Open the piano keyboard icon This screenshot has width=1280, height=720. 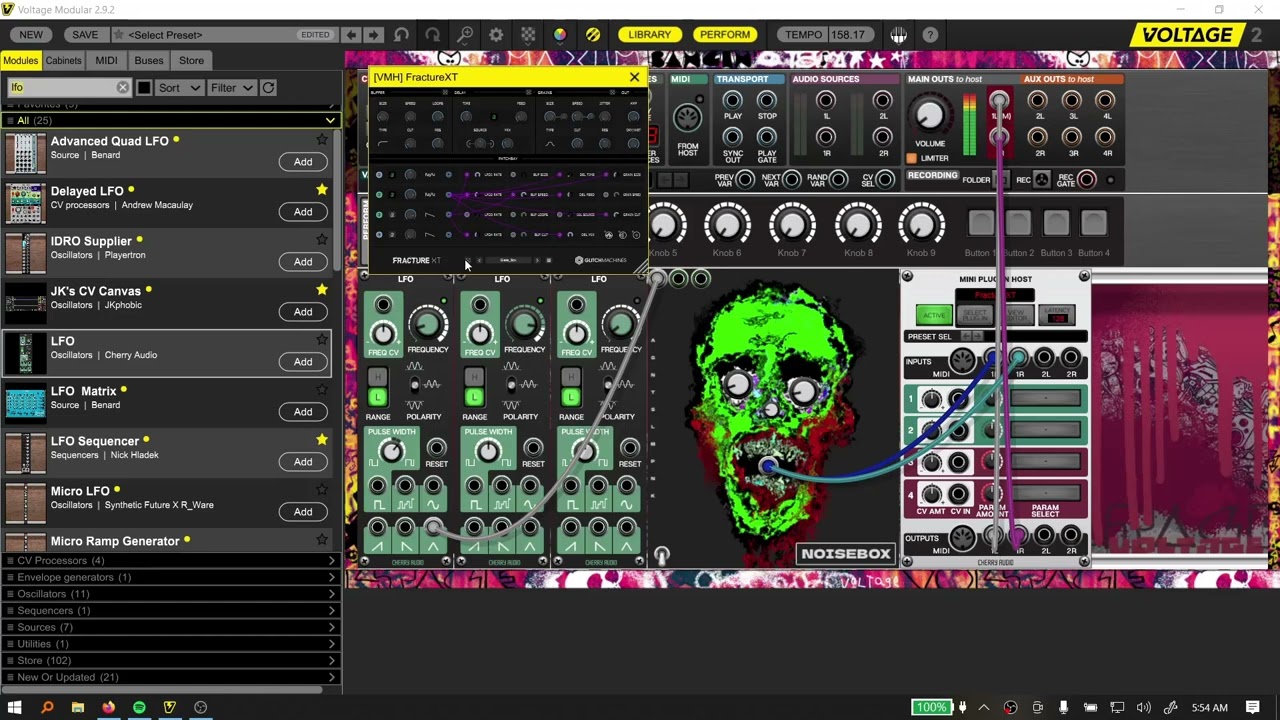click(x=898, y=35)
